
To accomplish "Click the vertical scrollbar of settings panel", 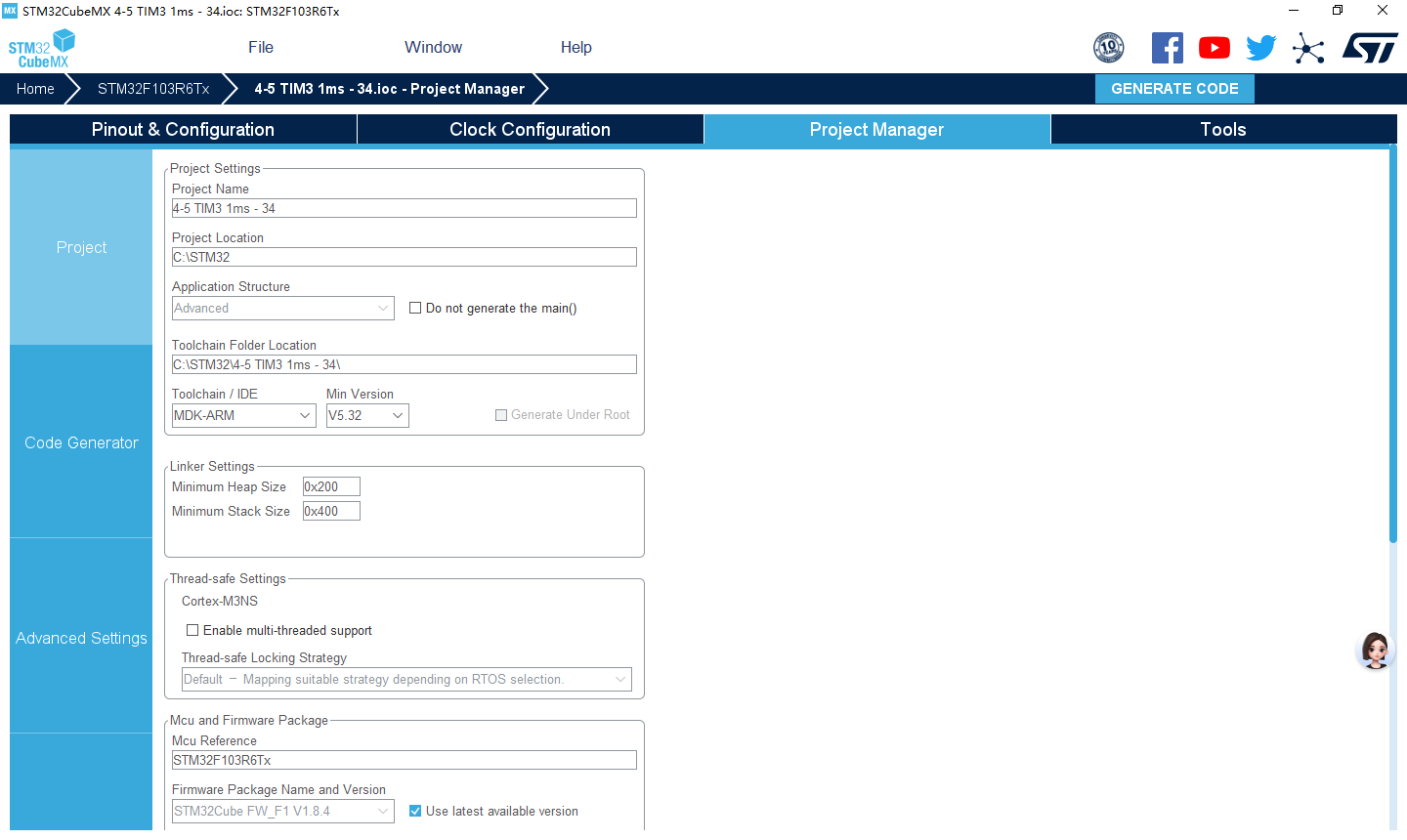I will pos(1393,344).
